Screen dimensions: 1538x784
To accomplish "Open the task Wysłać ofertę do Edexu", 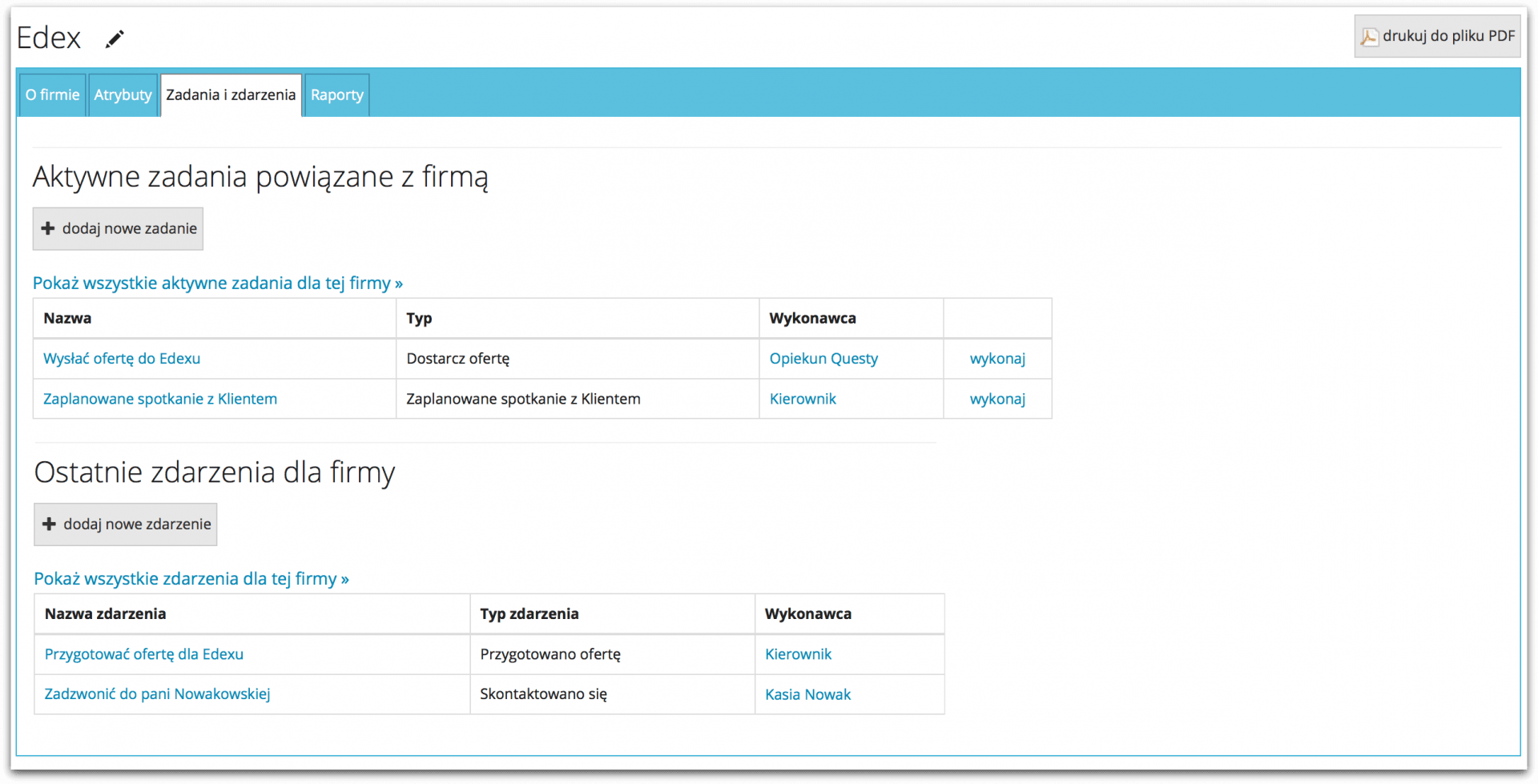I will [x=121, y=358].
